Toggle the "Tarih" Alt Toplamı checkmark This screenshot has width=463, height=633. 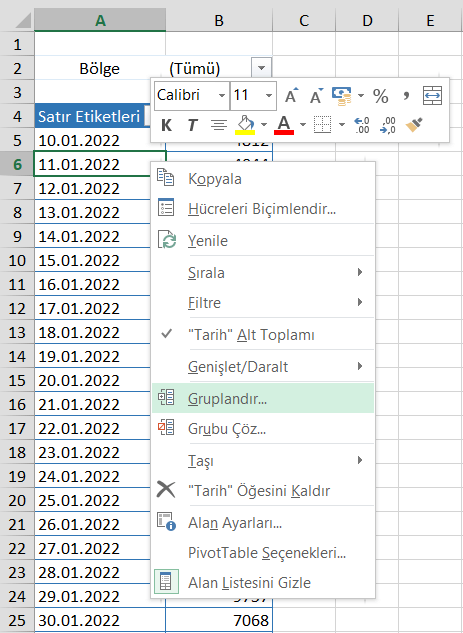166,334
